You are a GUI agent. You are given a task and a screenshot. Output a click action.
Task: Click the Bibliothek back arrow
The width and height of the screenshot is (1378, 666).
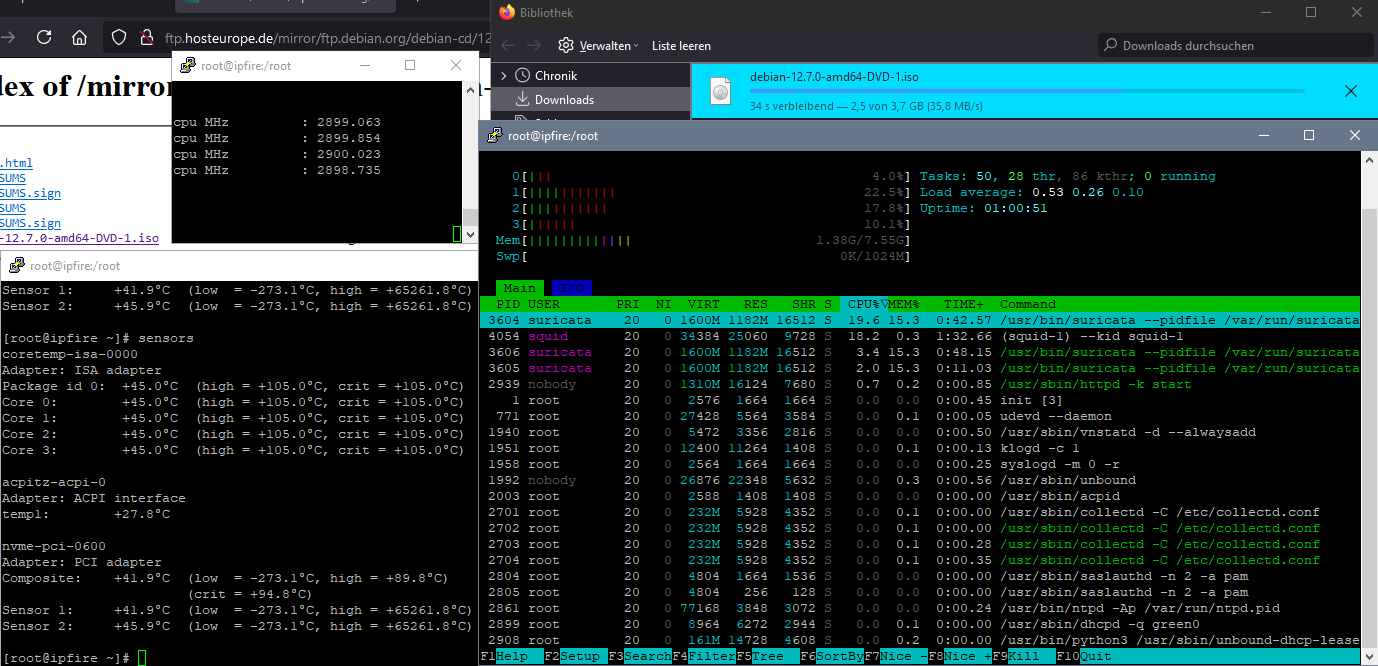point(507,45)
